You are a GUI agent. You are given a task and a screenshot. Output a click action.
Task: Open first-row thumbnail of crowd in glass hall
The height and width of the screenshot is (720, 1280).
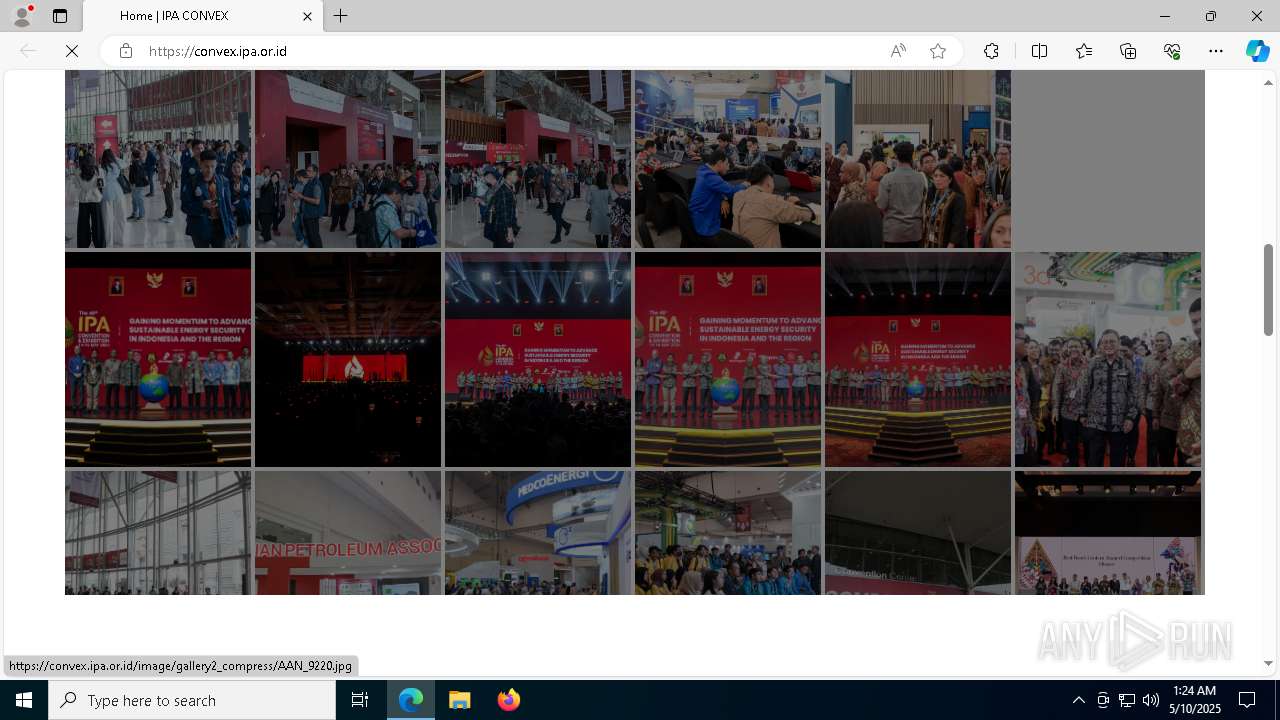pyautogui.click(x=158, y=158)
